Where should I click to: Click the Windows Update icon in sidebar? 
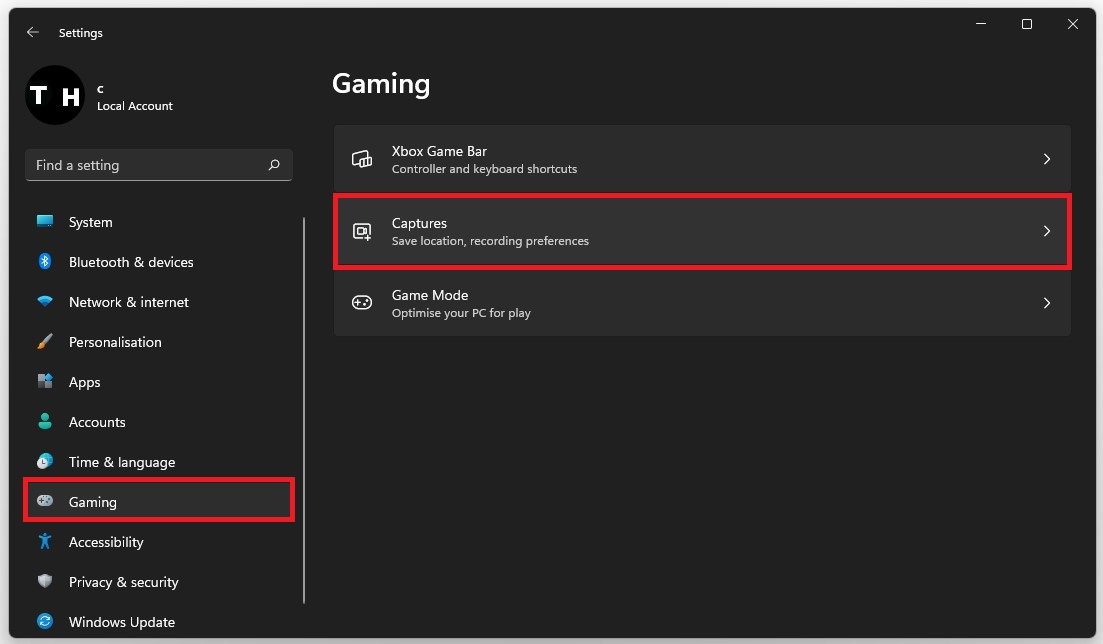pyautogui.click(x=45, y=622)
